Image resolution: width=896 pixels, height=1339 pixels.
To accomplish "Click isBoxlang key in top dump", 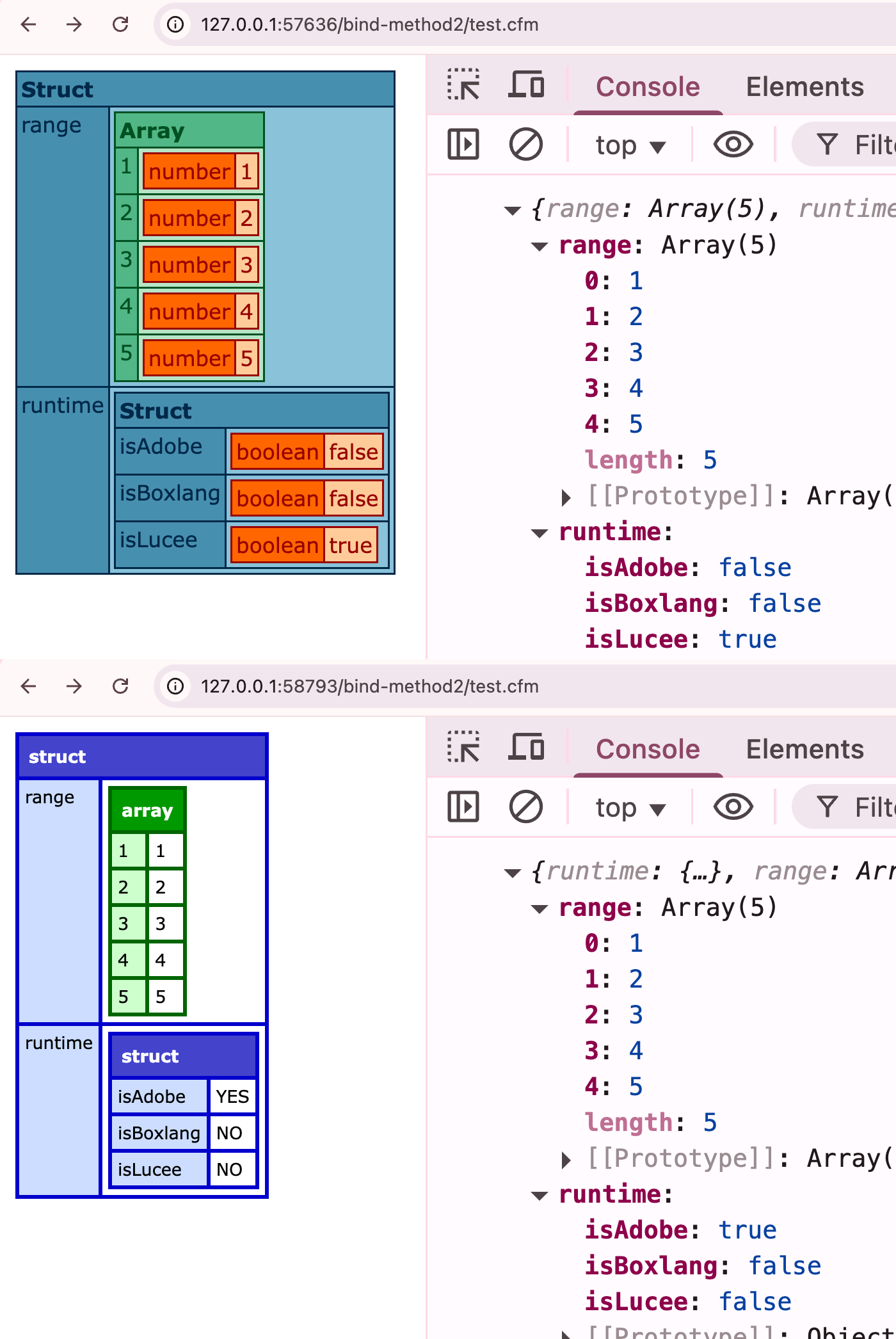I will (170, 497).
